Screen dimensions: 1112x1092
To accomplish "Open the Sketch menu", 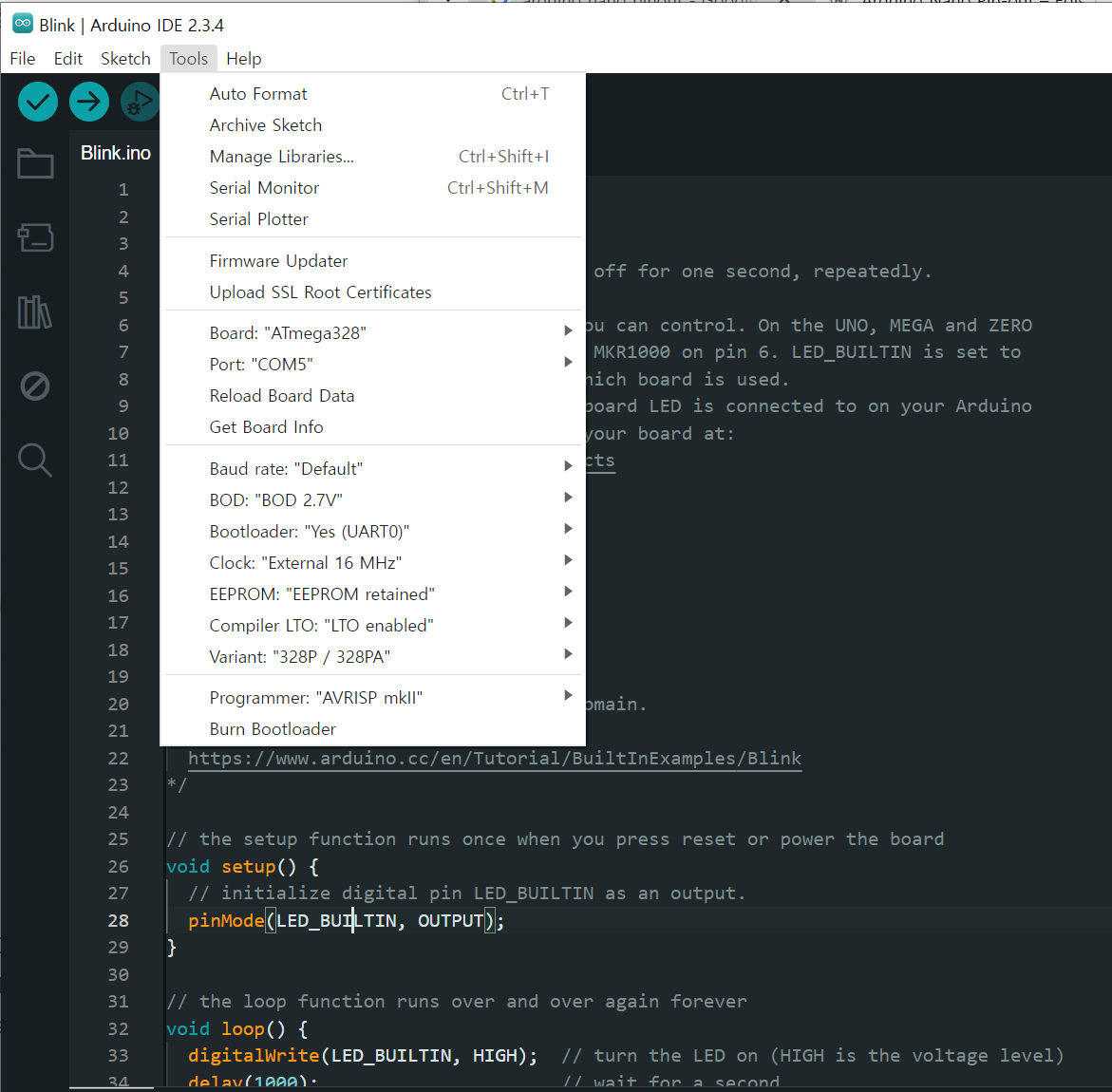I will [125, 59].
